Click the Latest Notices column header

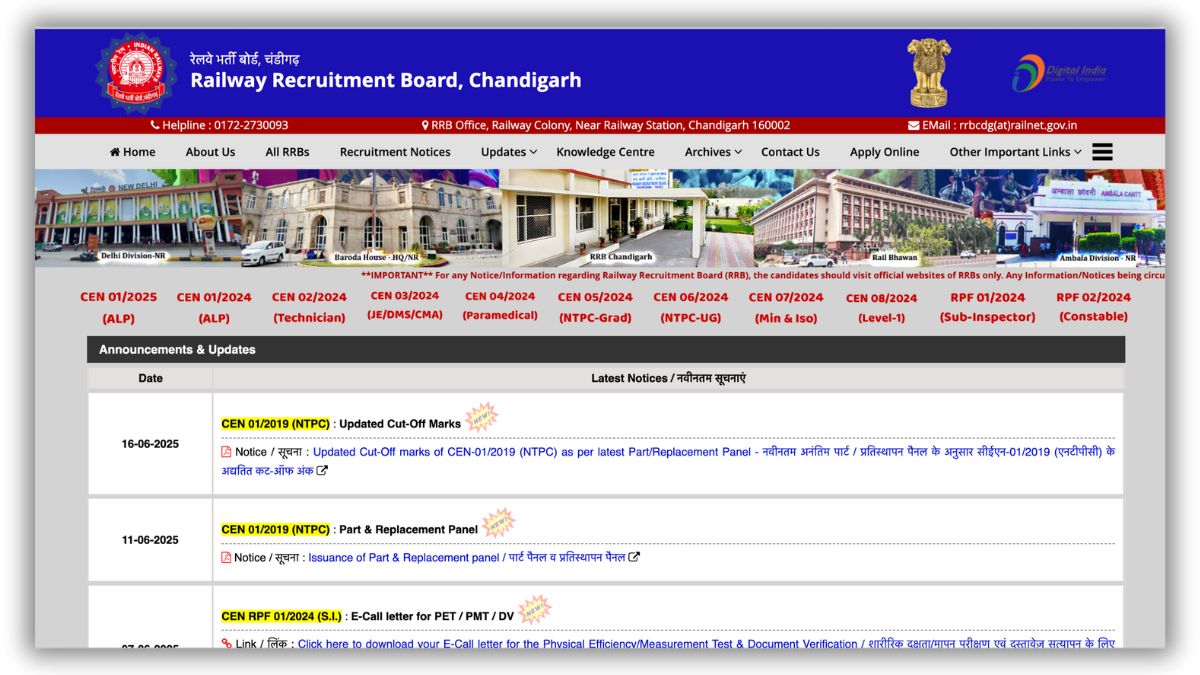(668, 378)
